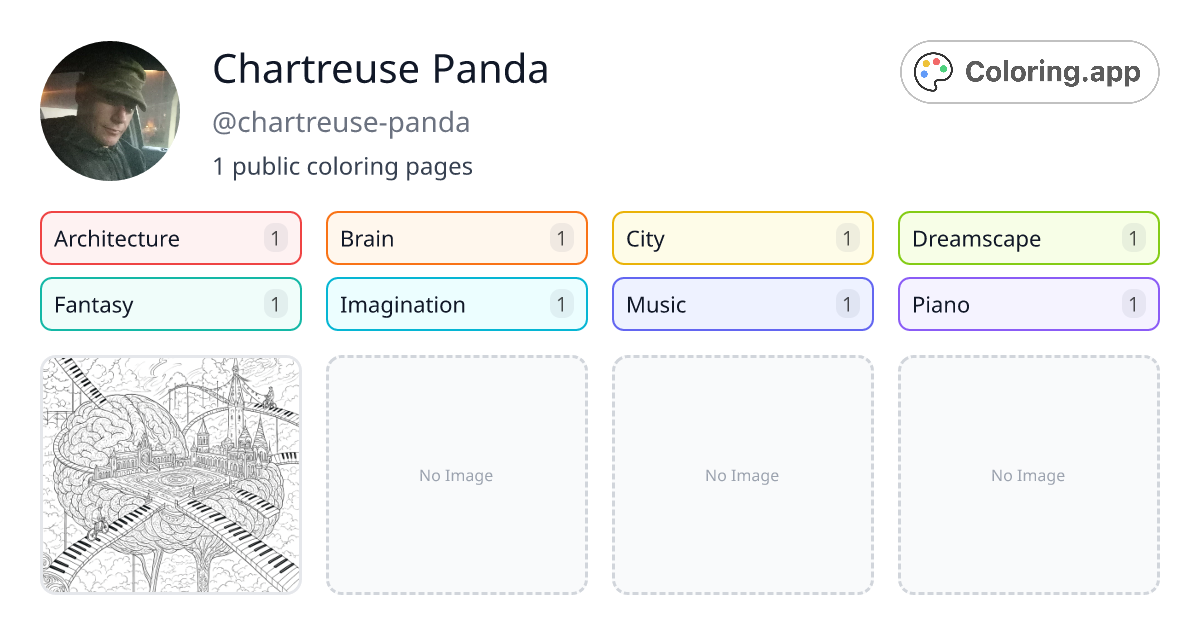1200x630 pixels.
Task: Open the brain city coloring page thumbnail
Action: [x=171, y=475]
